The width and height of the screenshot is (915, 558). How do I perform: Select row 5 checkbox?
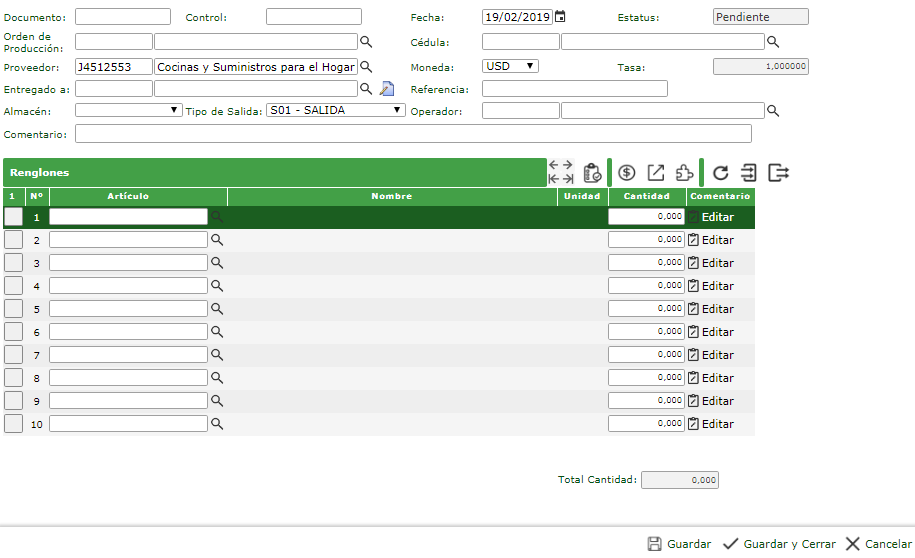(13, 308)
